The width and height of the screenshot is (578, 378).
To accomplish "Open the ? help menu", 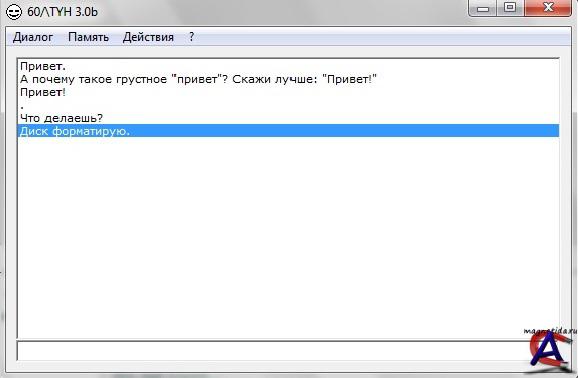I will pyautogui.click(x=191, y=37).
